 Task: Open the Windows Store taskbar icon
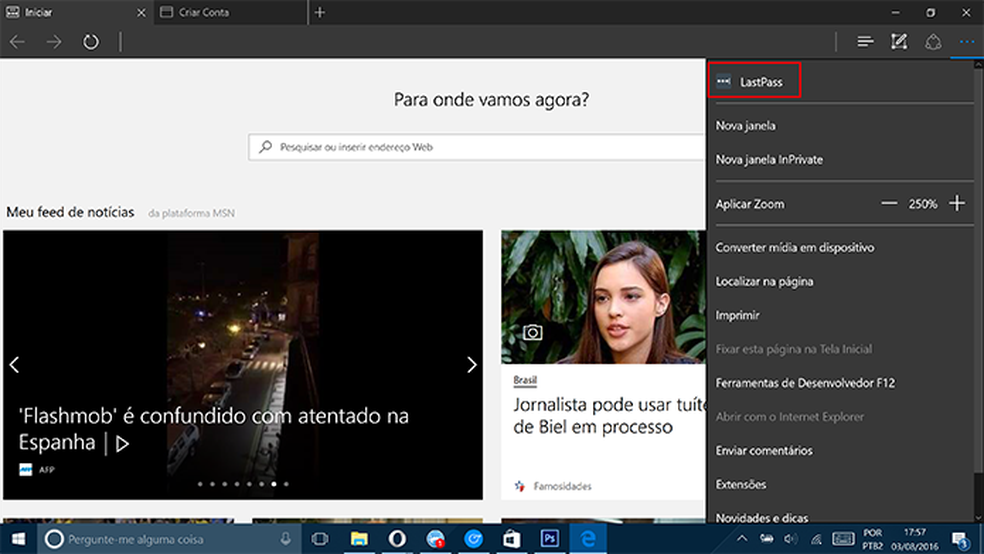pyautogui.click(x=511, y=539)
